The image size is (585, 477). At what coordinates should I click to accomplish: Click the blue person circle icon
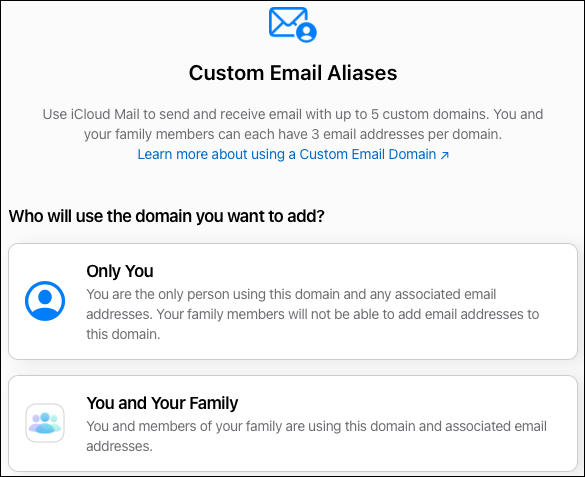[45, 301]
